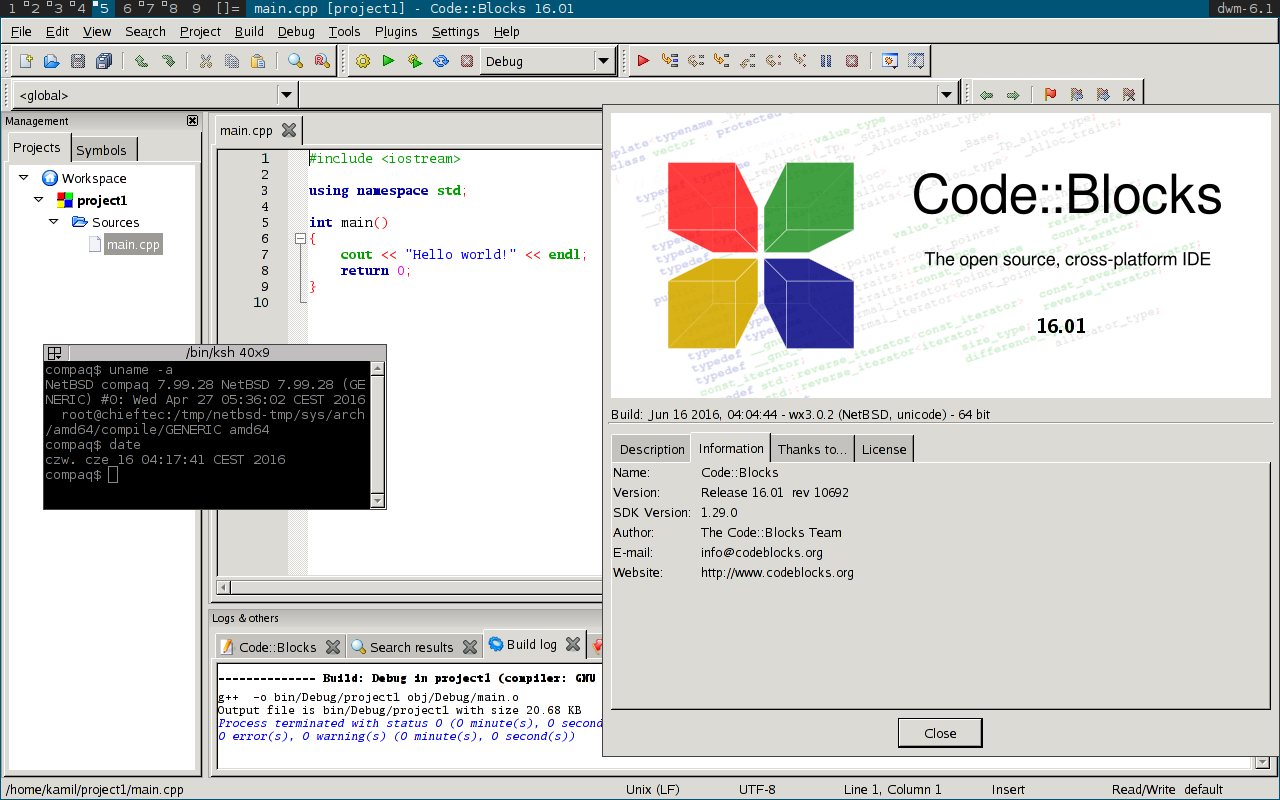Click the Copy toolbar icon
The image size is (1280, 800).
[232, 61]
